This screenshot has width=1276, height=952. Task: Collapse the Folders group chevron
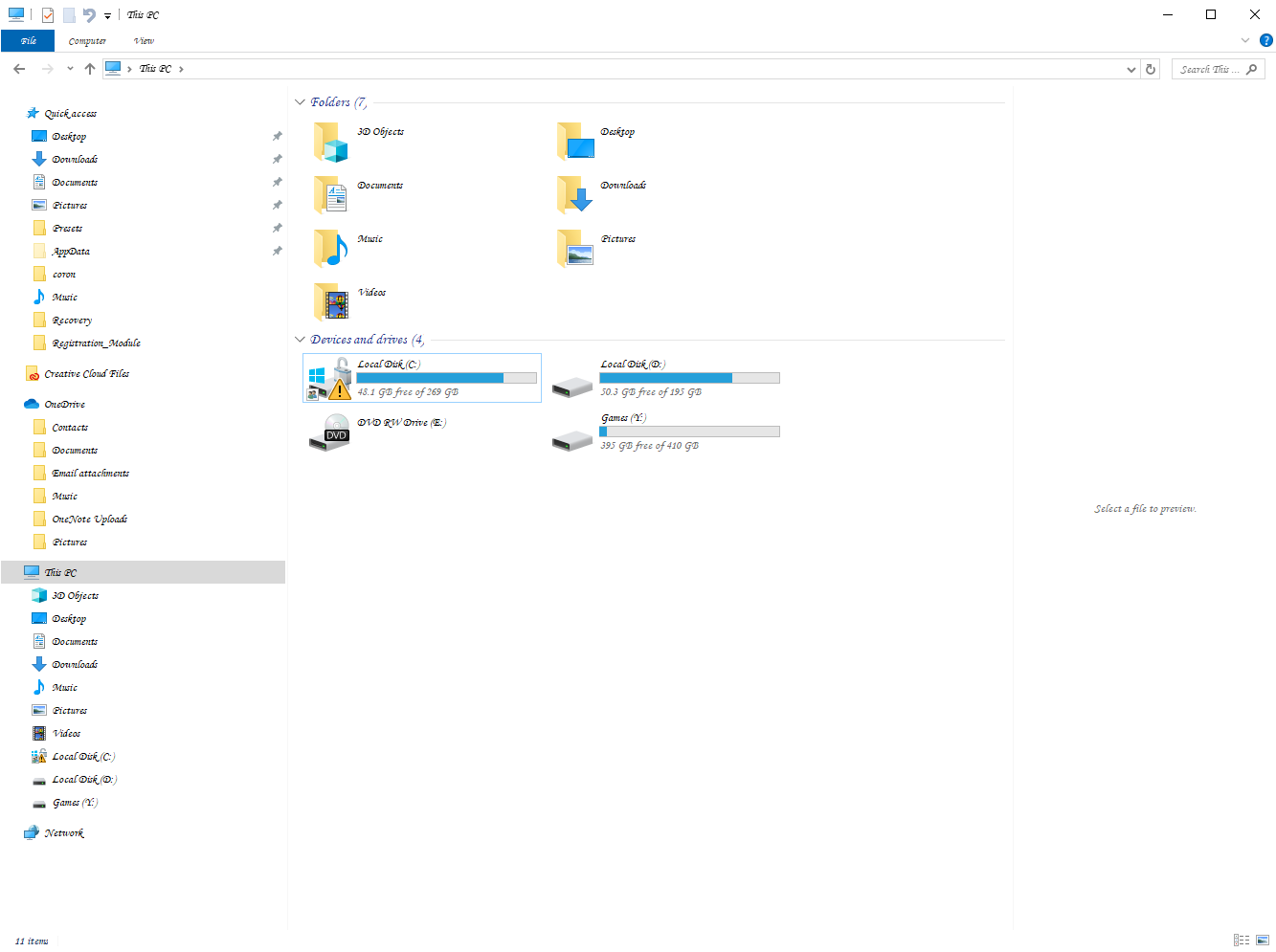[300, 102]
